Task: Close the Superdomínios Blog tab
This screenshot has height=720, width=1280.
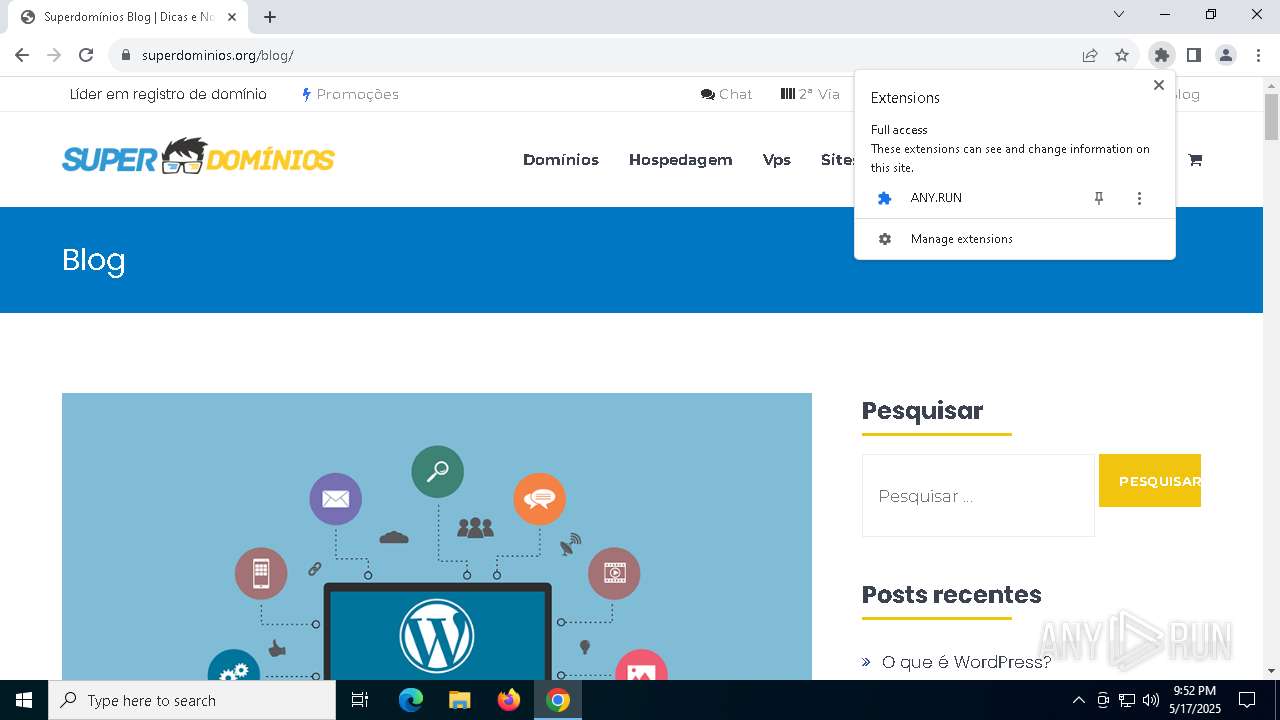Action: click(232, 17)
